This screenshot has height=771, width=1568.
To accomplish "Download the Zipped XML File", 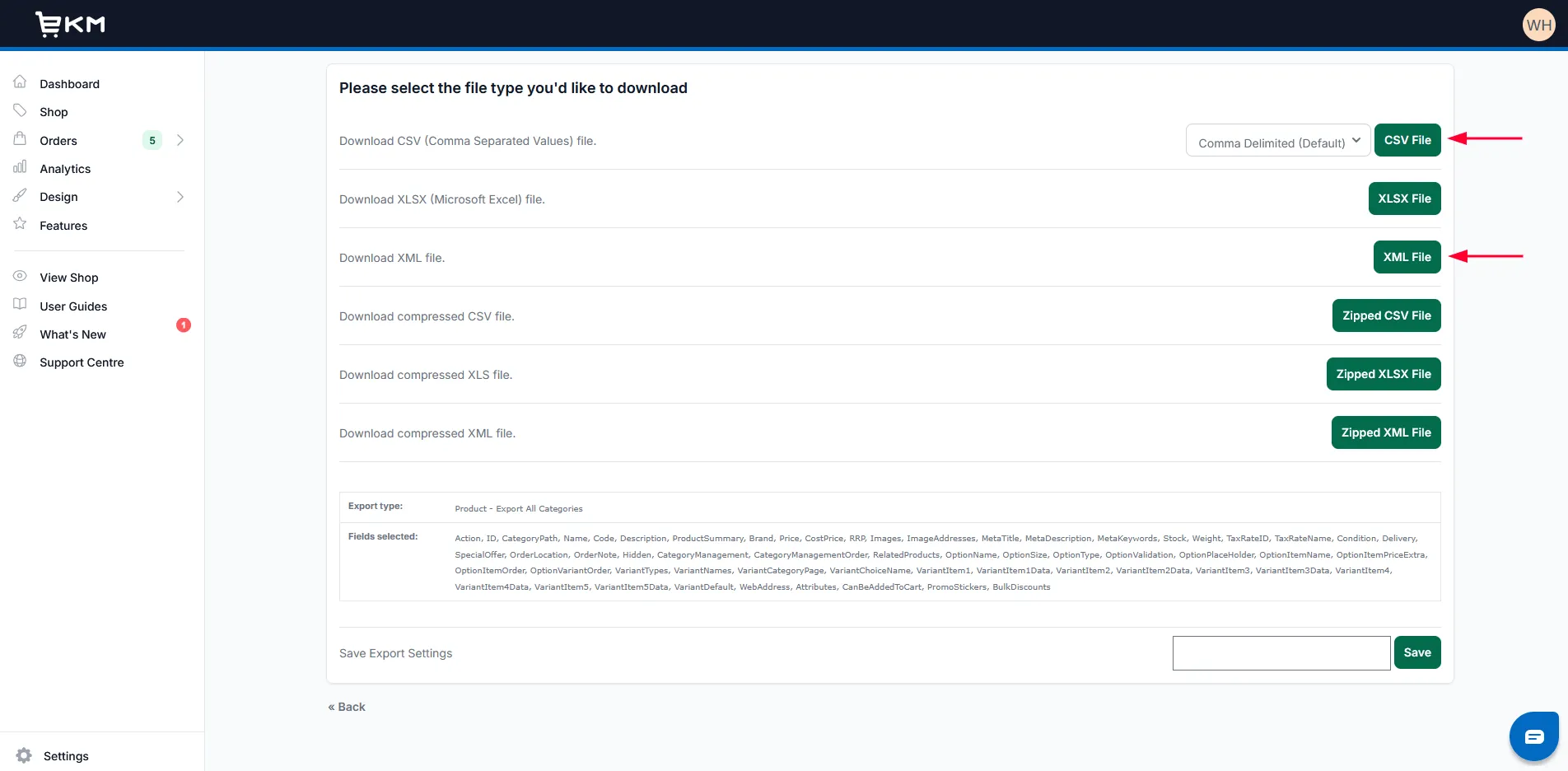I will point(1386,432).
